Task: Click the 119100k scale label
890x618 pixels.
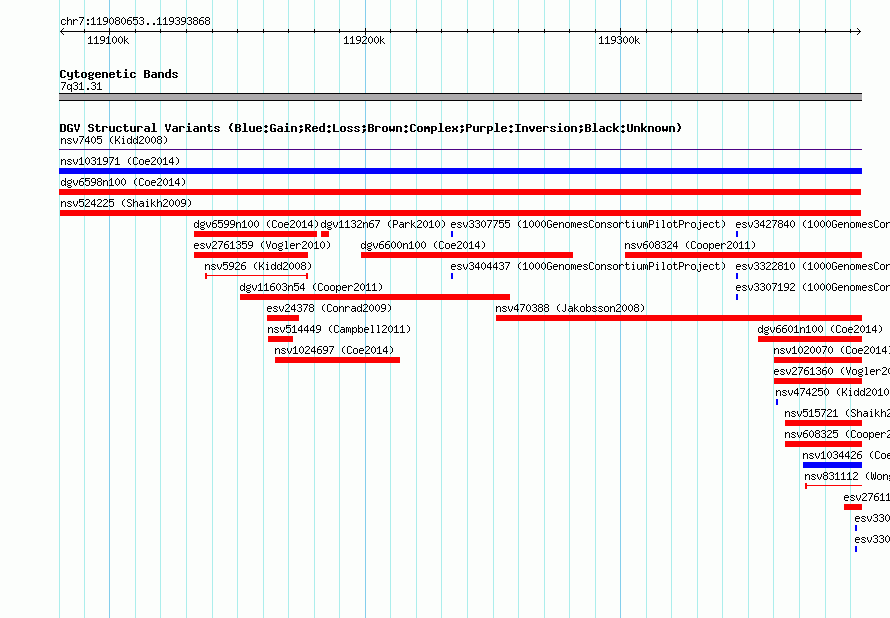Action: click(108, 40)
